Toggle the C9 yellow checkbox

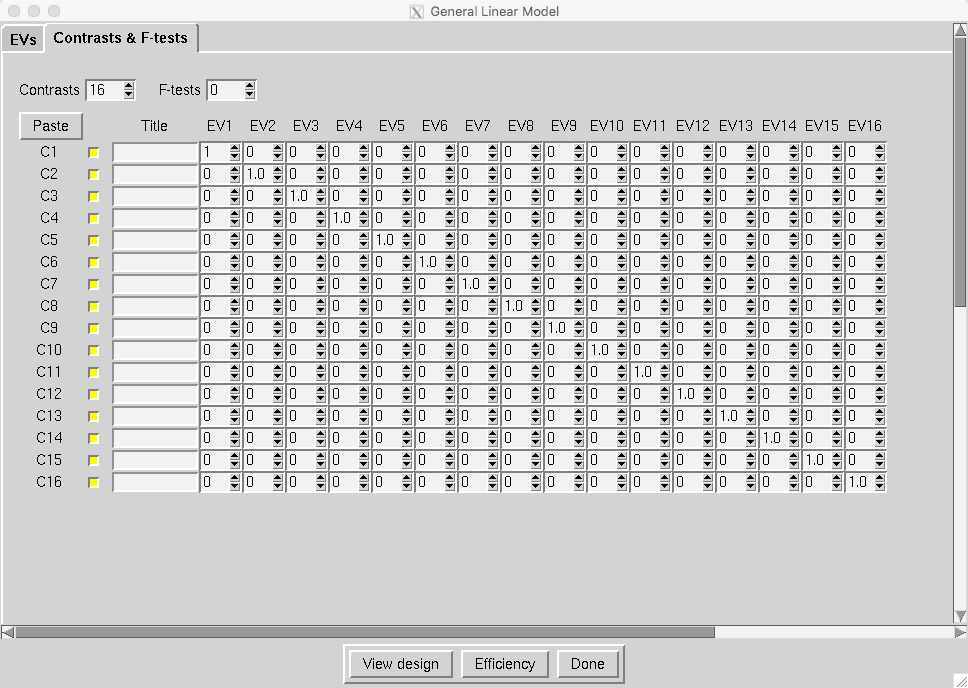[93, 328]
